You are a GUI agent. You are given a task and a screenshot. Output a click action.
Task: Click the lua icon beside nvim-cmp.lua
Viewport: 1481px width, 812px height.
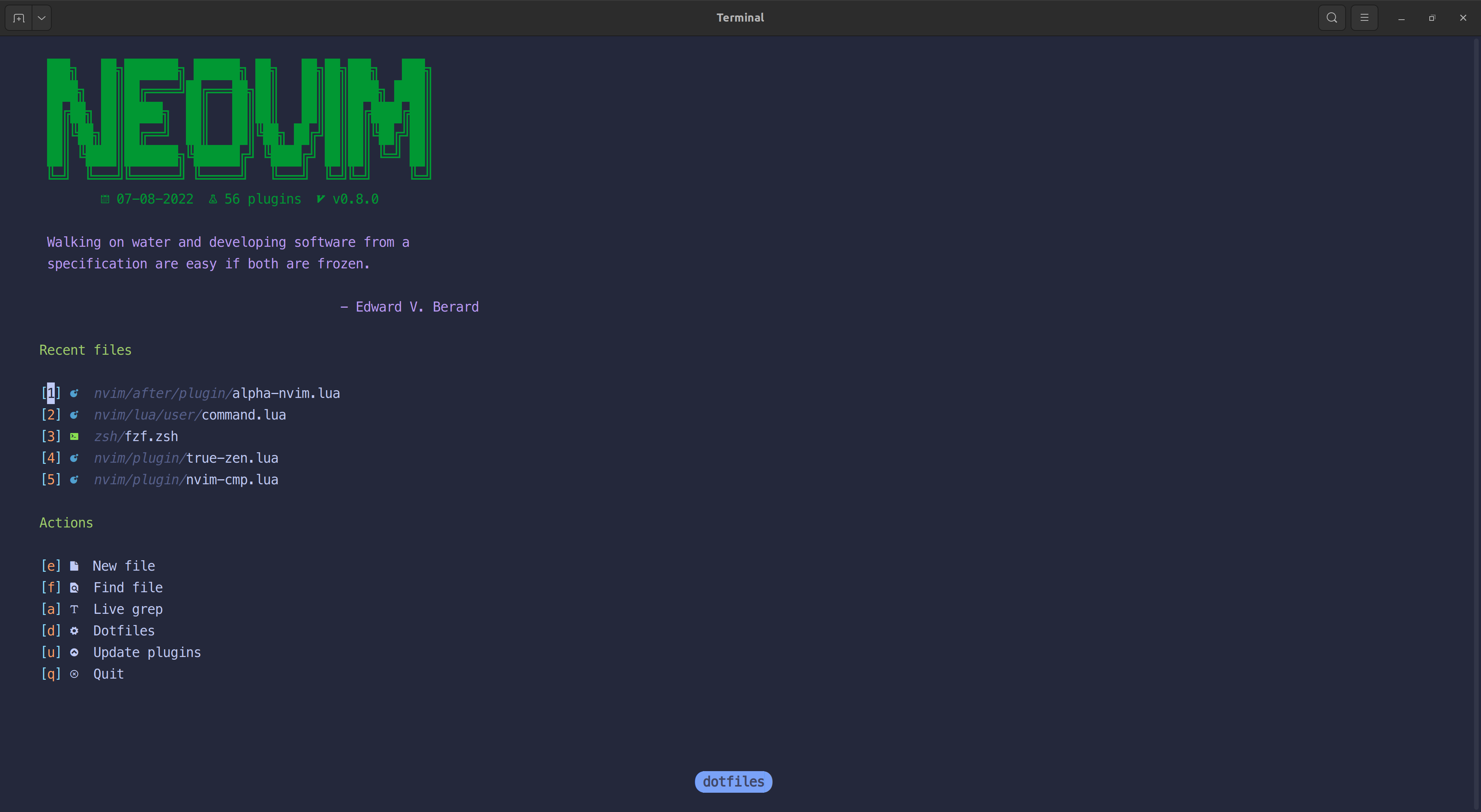(75, 480)
